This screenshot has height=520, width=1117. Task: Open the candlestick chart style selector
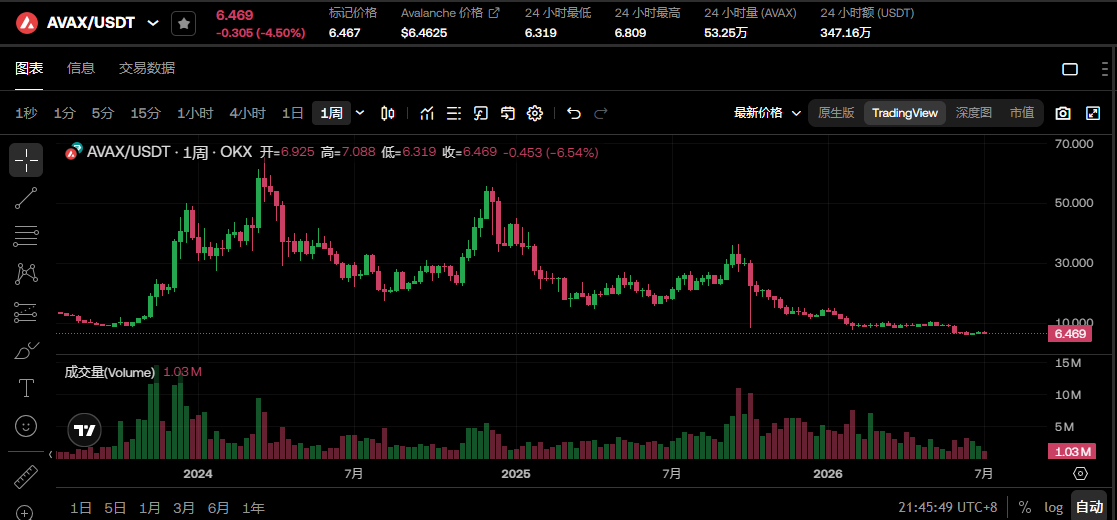(388, 113)
